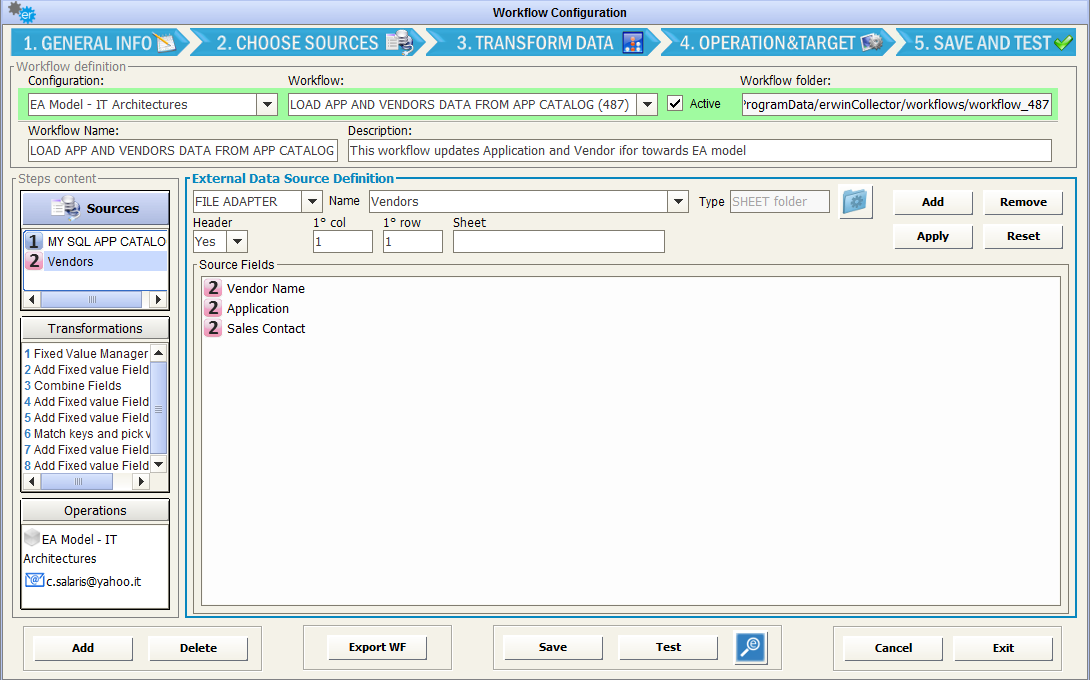Click the Sources panel header button

click(x=95, y=208)
